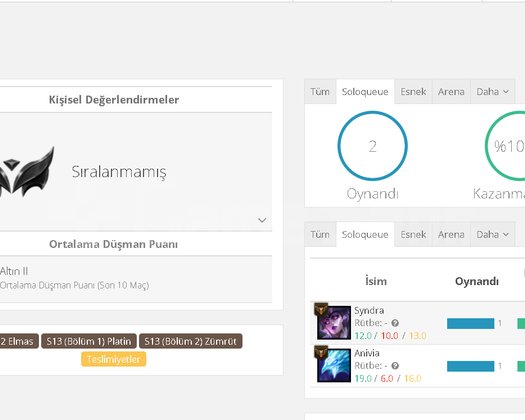Click Oynandı label under blue circle
Image resolution: width=525 pixels, height=420 pixels.
point(373,194)
